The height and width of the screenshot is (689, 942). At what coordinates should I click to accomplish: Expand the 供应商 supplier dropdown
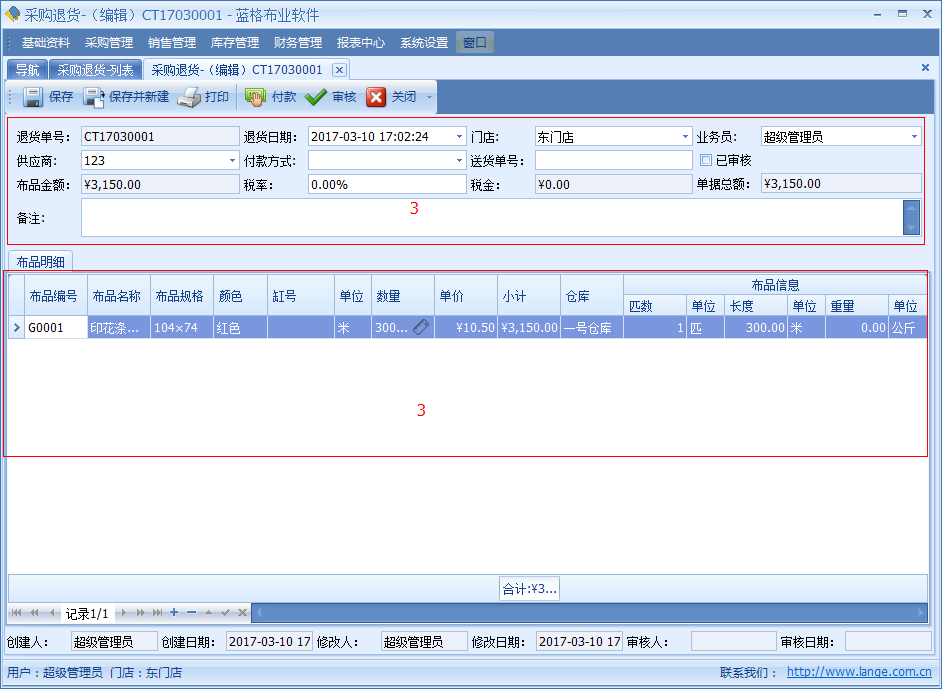point(232,160)
